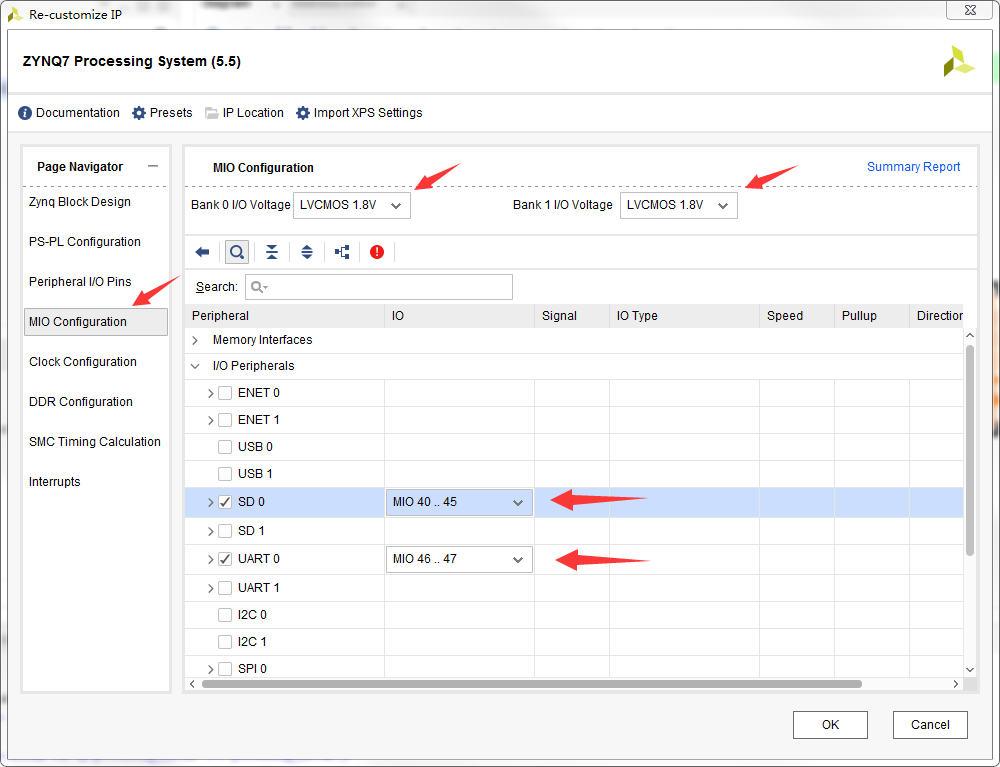Viewport: 1000px width, 767px height.
Task: Go to SMC Timing Calculation page
Action: (95, 442)
